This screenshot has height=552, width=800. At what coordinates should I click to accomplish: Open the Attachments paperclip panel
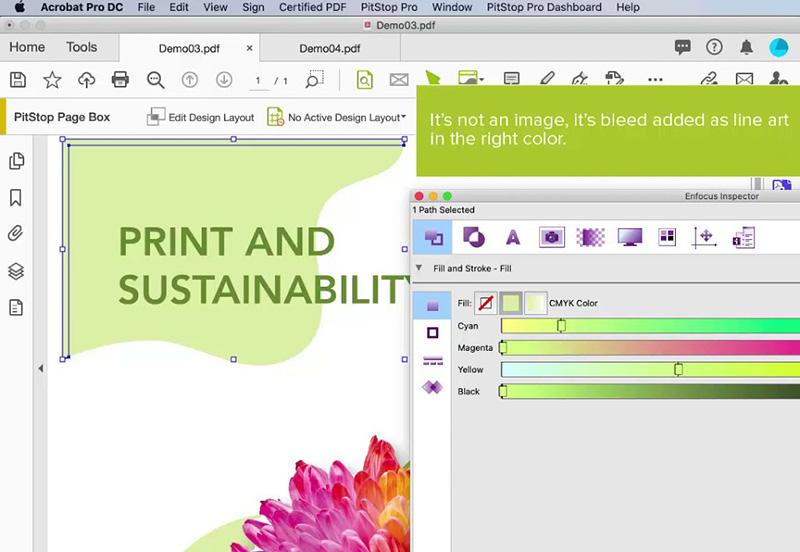click(16, 234)
